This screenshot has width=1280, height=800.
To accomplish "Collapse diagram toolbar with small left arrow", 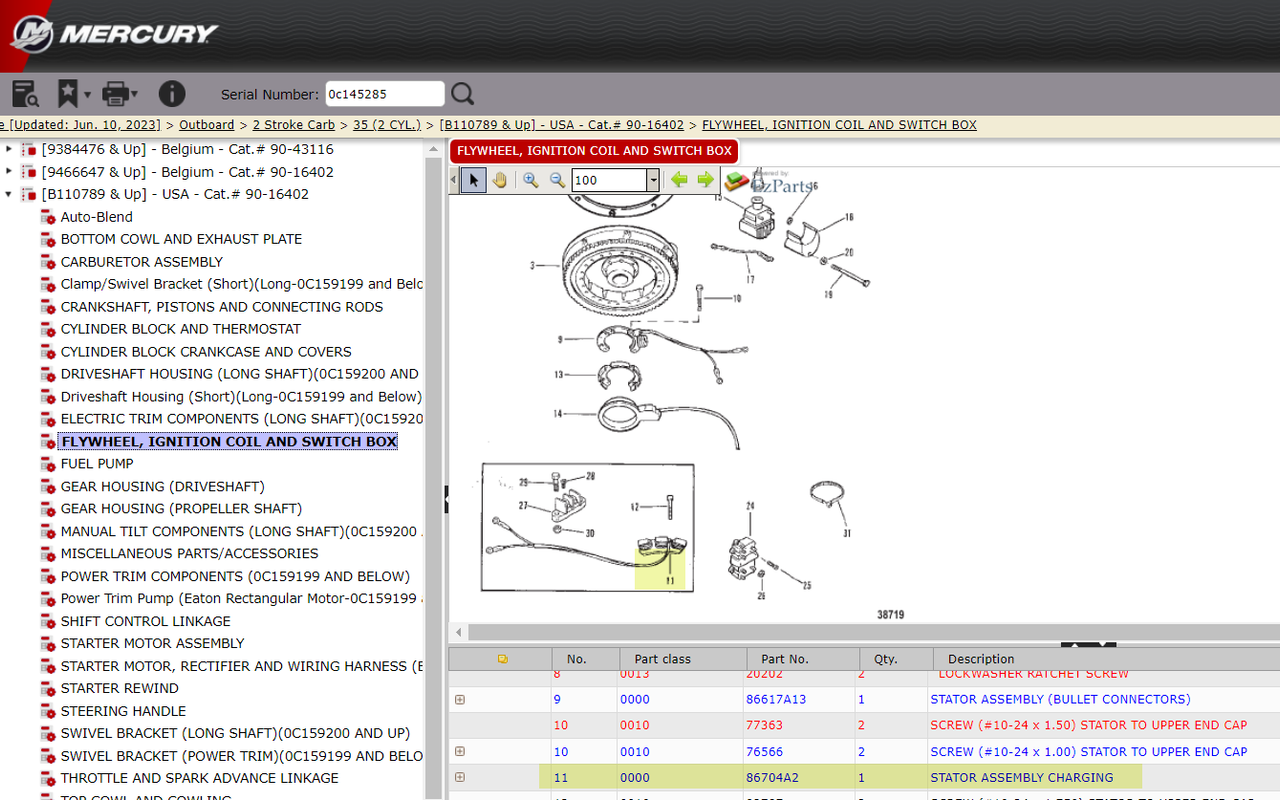I will 454,180.
